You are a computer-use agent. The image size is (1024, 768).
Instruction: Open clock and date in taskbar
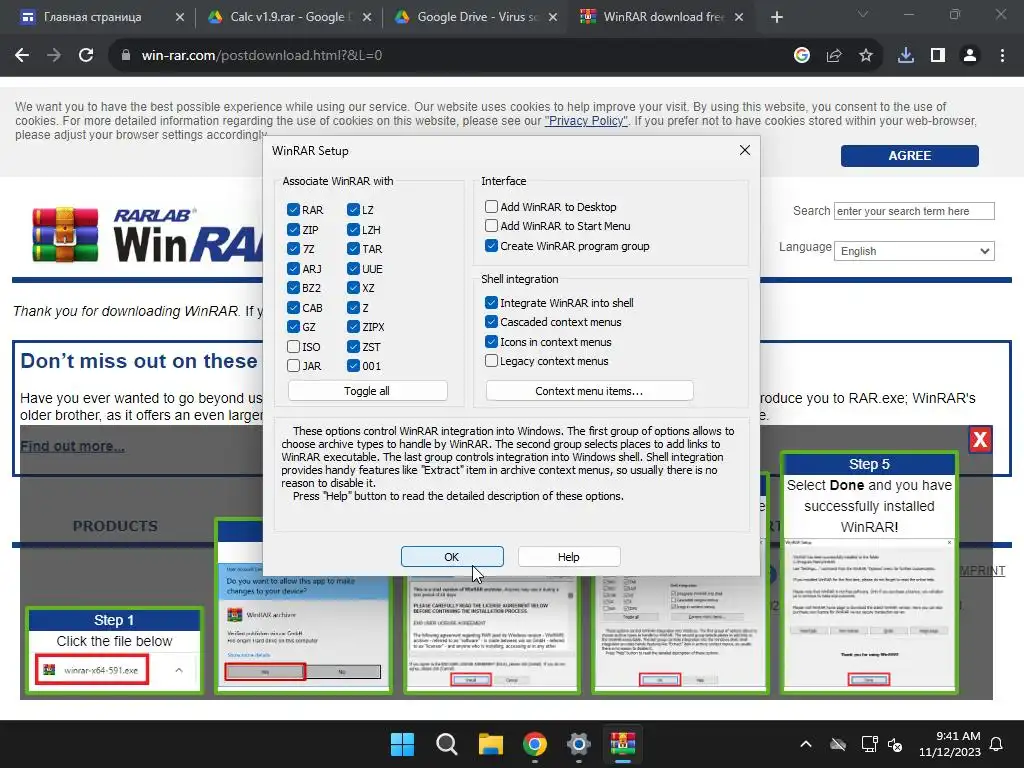(x=950, y=744)
